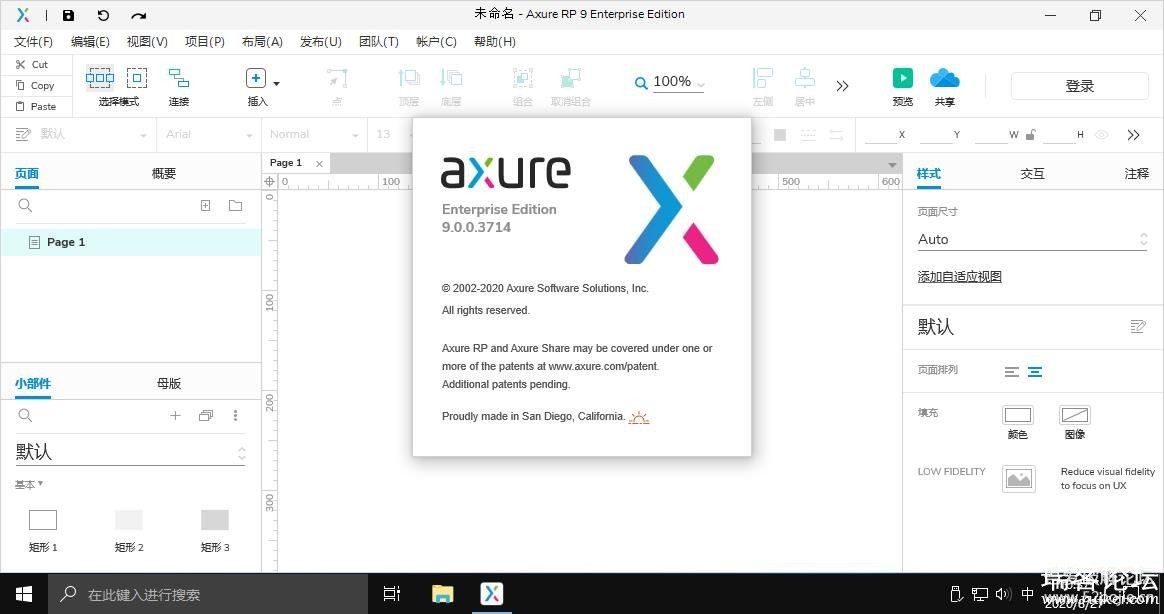This screenshot has width=1164, height=614.
Task: Set 页面排列 page alignment to center
Action: pyautogui.click(x=1035, y=372)
